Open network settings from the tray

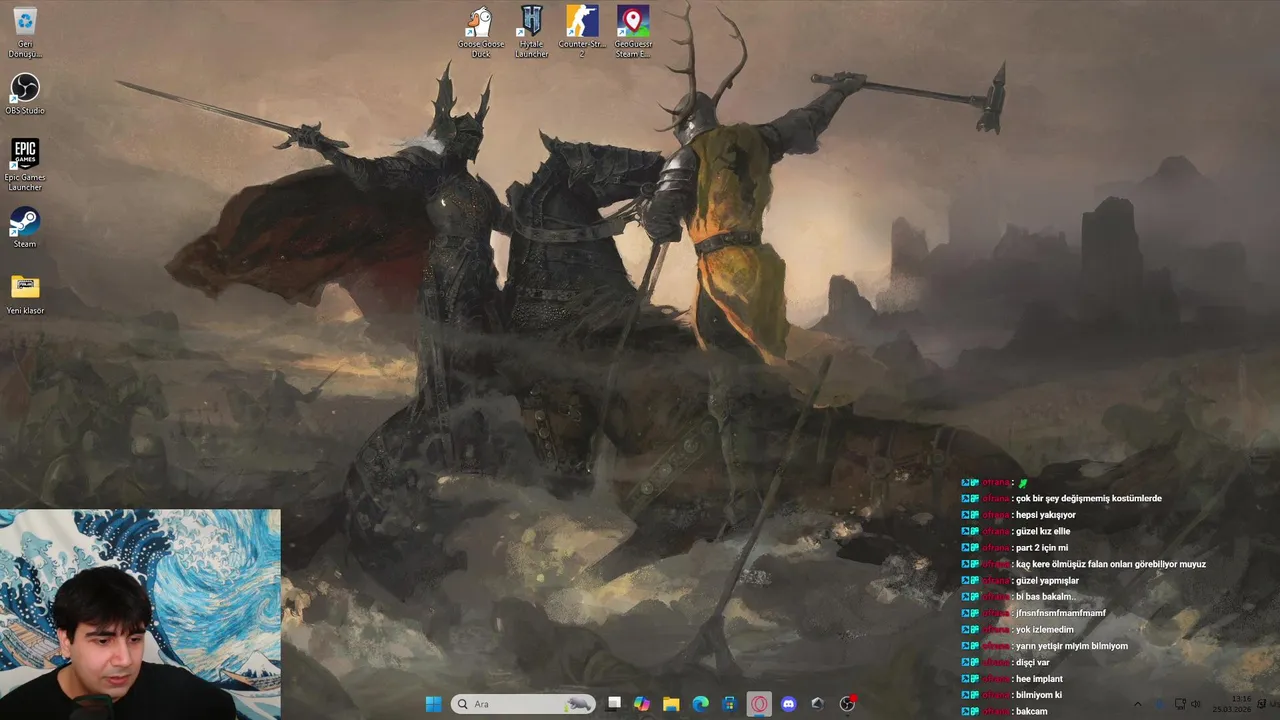pos(1180,704)
